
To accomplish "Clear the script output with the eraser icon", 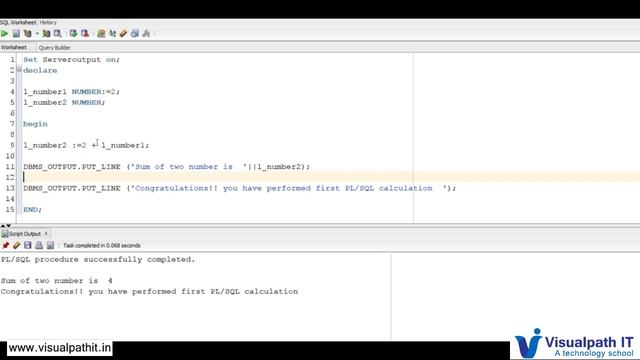I will pyautogui.click(x=16, y=245).
